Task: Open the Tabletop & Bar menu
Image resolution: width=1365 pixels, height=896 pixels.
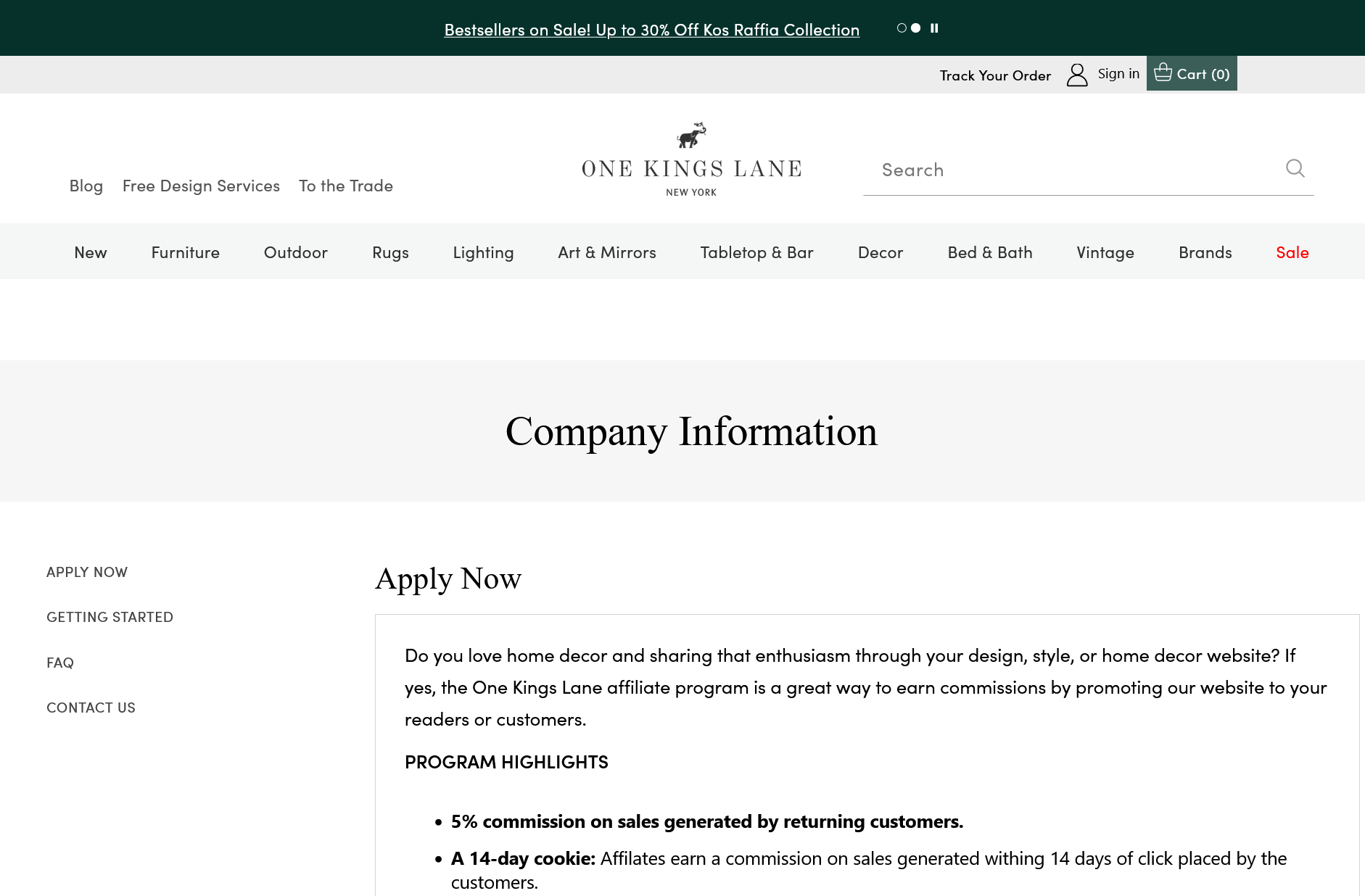Action: click(757, 252)
